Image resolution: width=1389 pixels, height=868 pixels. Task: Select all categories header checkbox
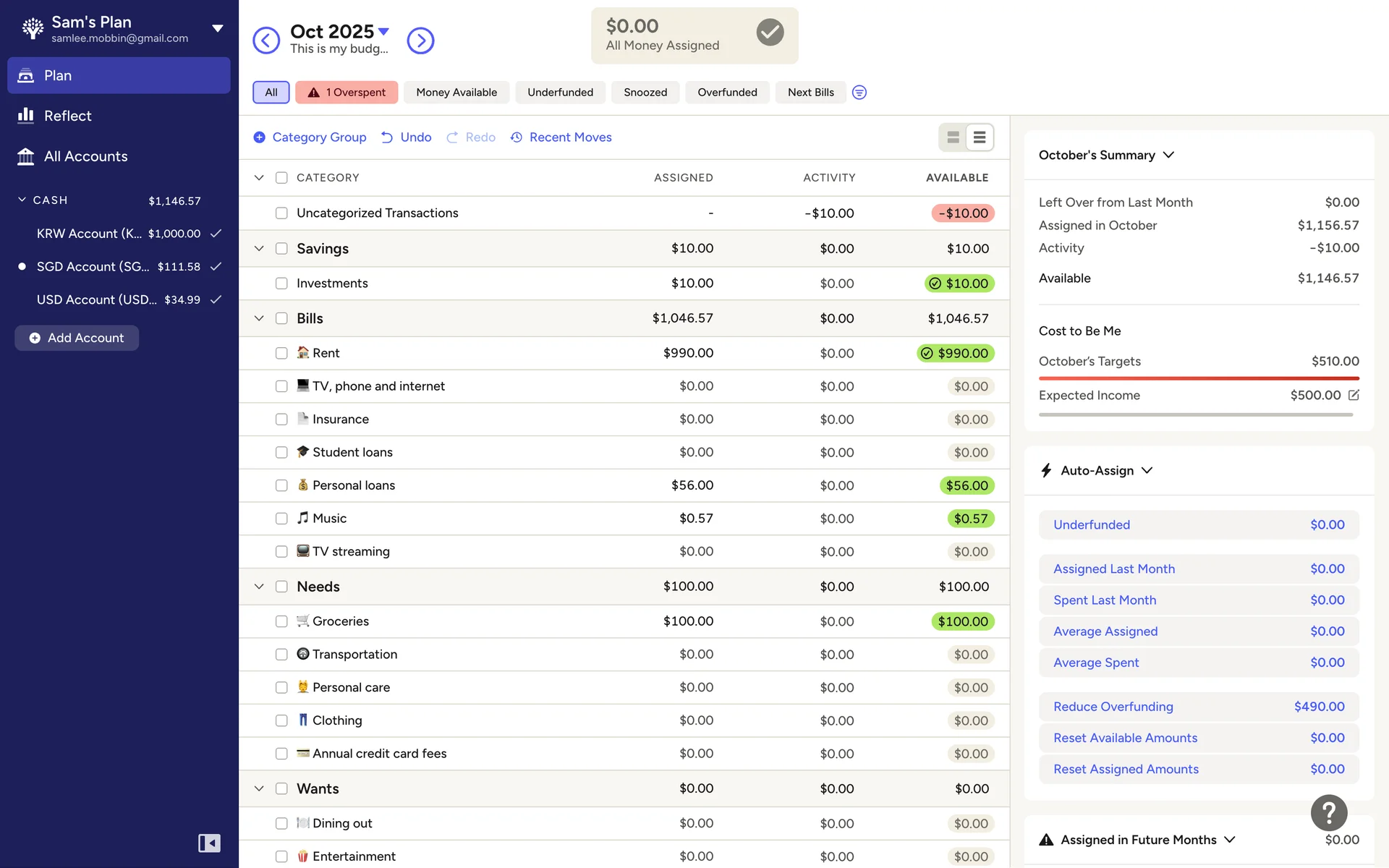coord(281,178)
